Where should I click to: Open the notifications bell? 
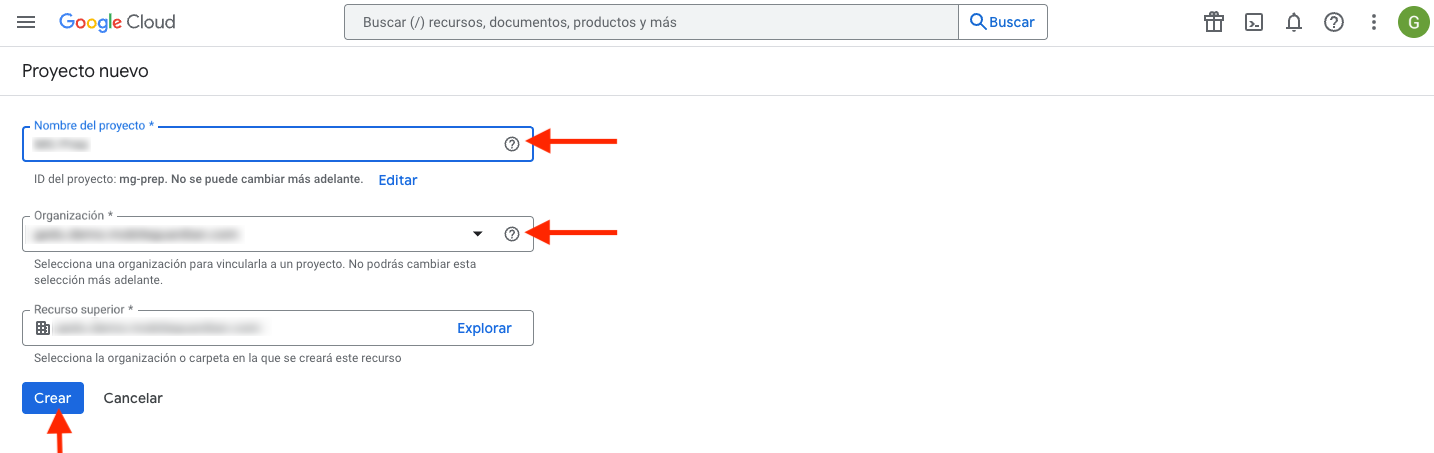pyautogui.click(x=1294, y=22)
